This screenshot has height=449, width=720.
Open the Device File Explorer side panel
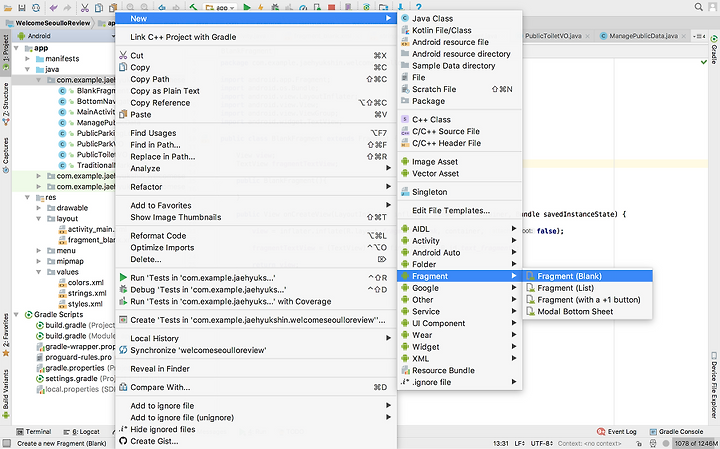point(714,385)
